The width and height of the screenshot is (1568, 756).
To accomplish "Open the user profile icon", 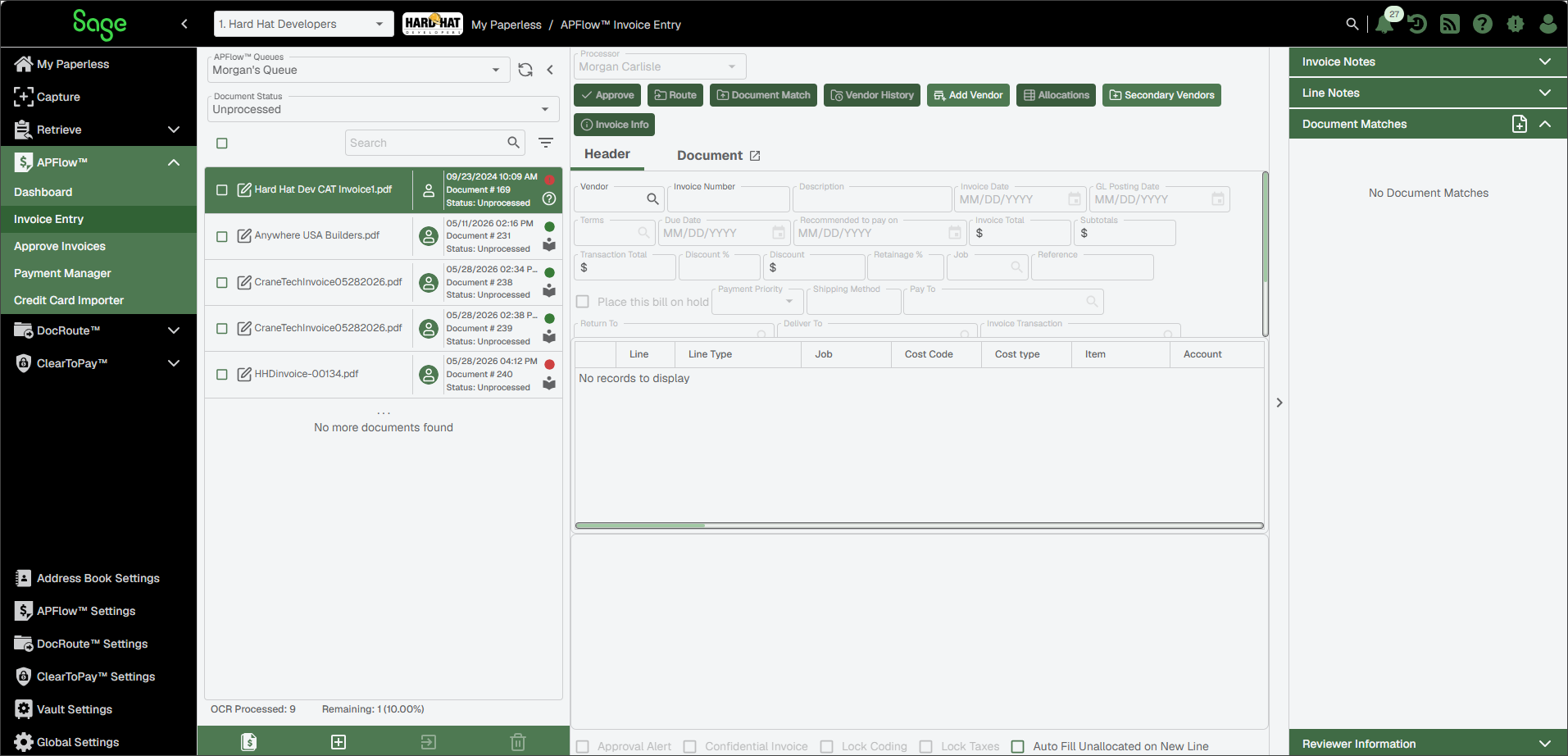I will pos(1548,25).
